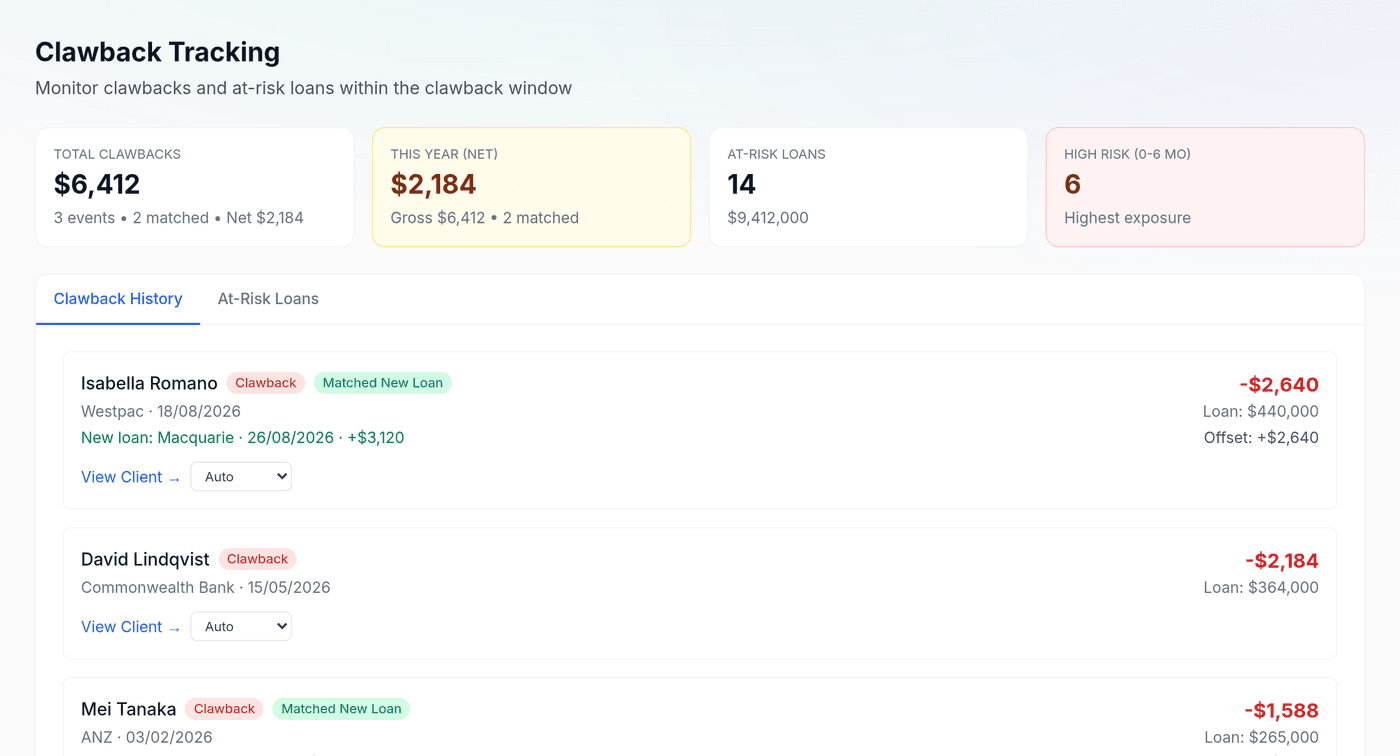
Task: Click the Highest exposure label
Action: click(1127, 217)
